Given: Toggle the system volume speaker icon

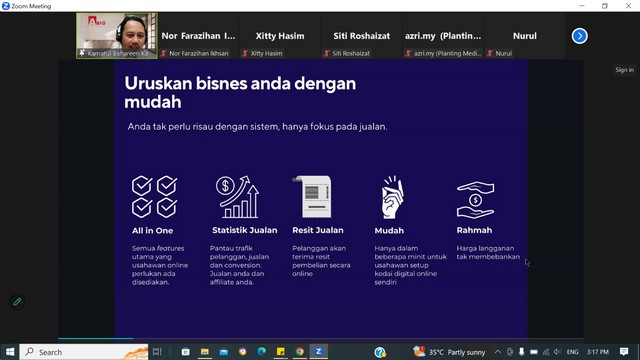Looking at the screenshot, I should coord(557,352).
